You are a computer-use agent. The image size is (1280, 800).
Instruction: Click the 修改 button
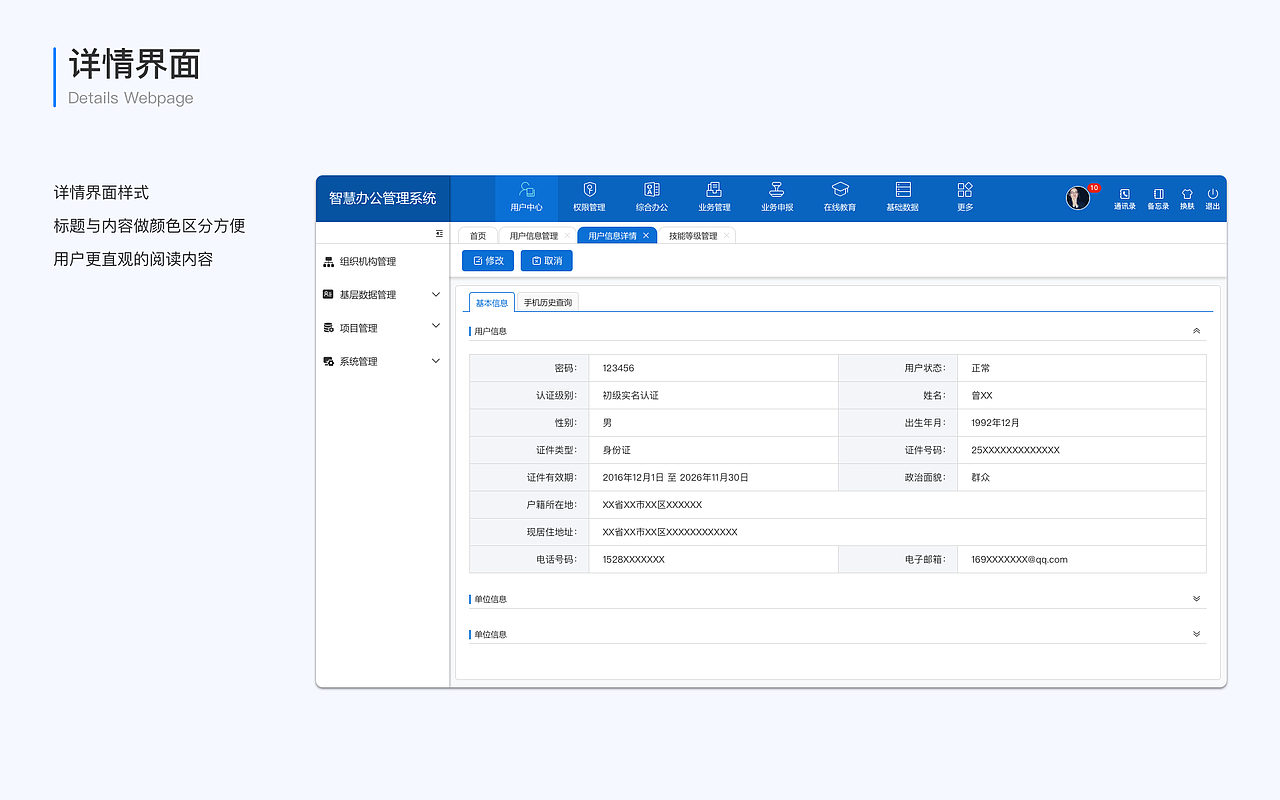(x=488, y=261)
